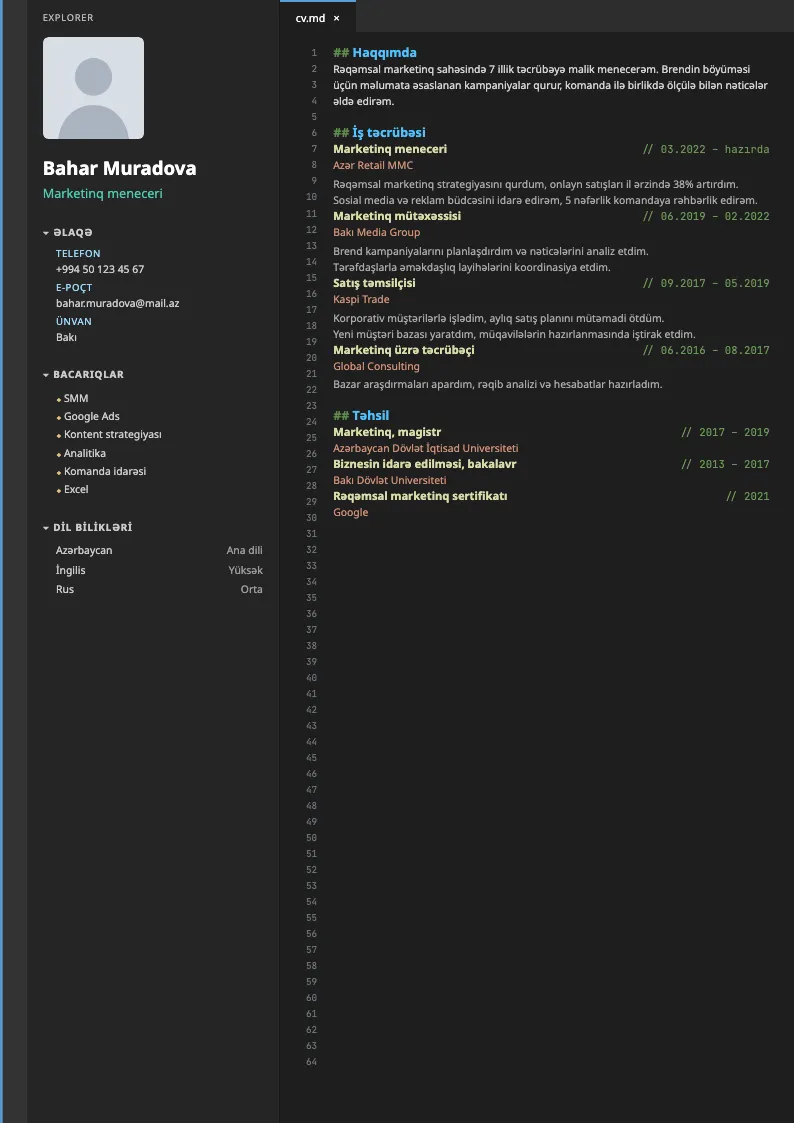
Task: Click the ## İş təcrübəsi heading
Action: (379, 132)
